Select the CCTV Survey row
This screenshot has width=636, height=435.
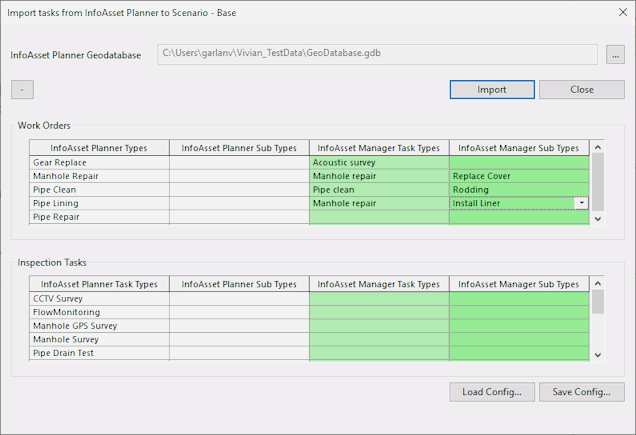(99, 299)
